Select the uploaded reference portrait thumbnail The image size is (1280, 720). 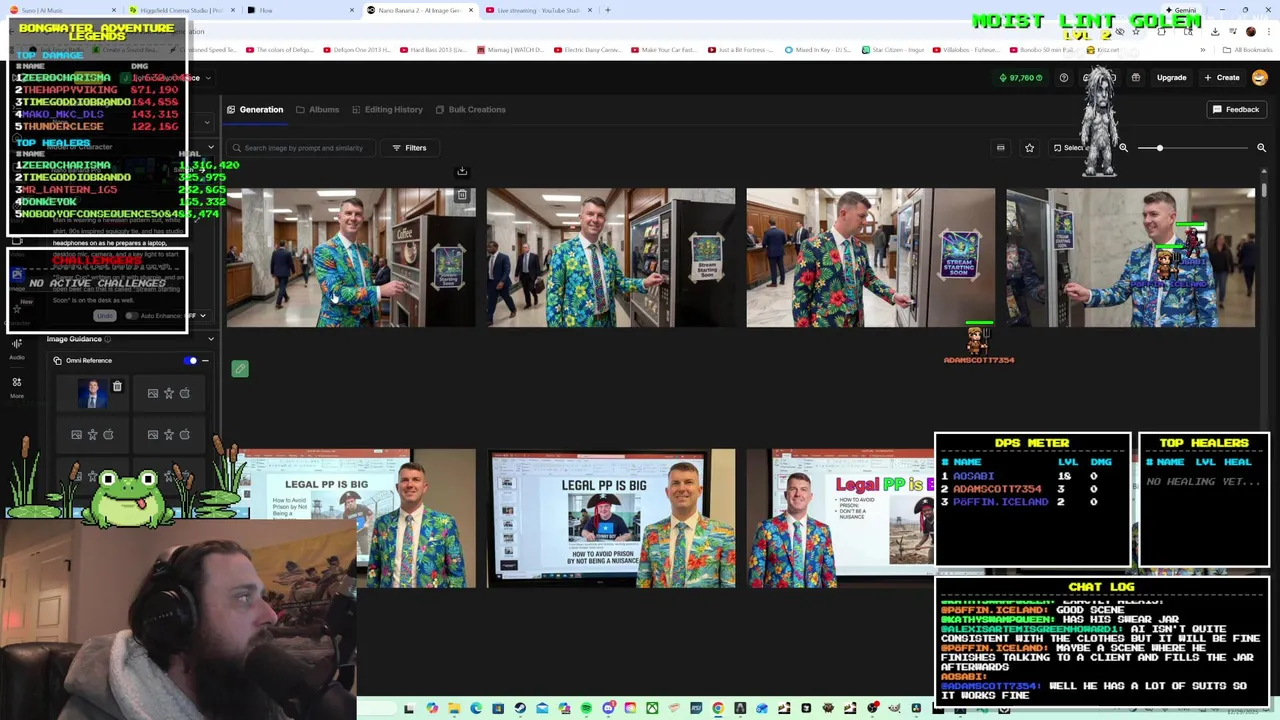[x=92, y=394]
